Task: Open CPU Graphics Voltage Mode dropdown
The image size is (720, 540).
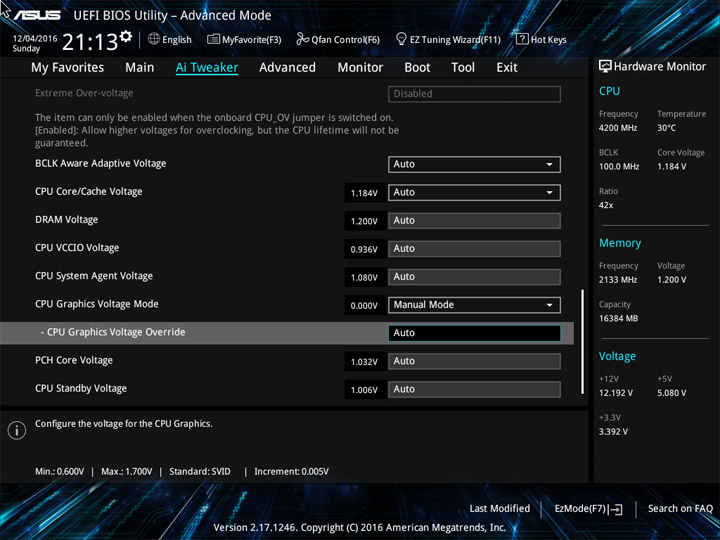Action: [474, 305]
